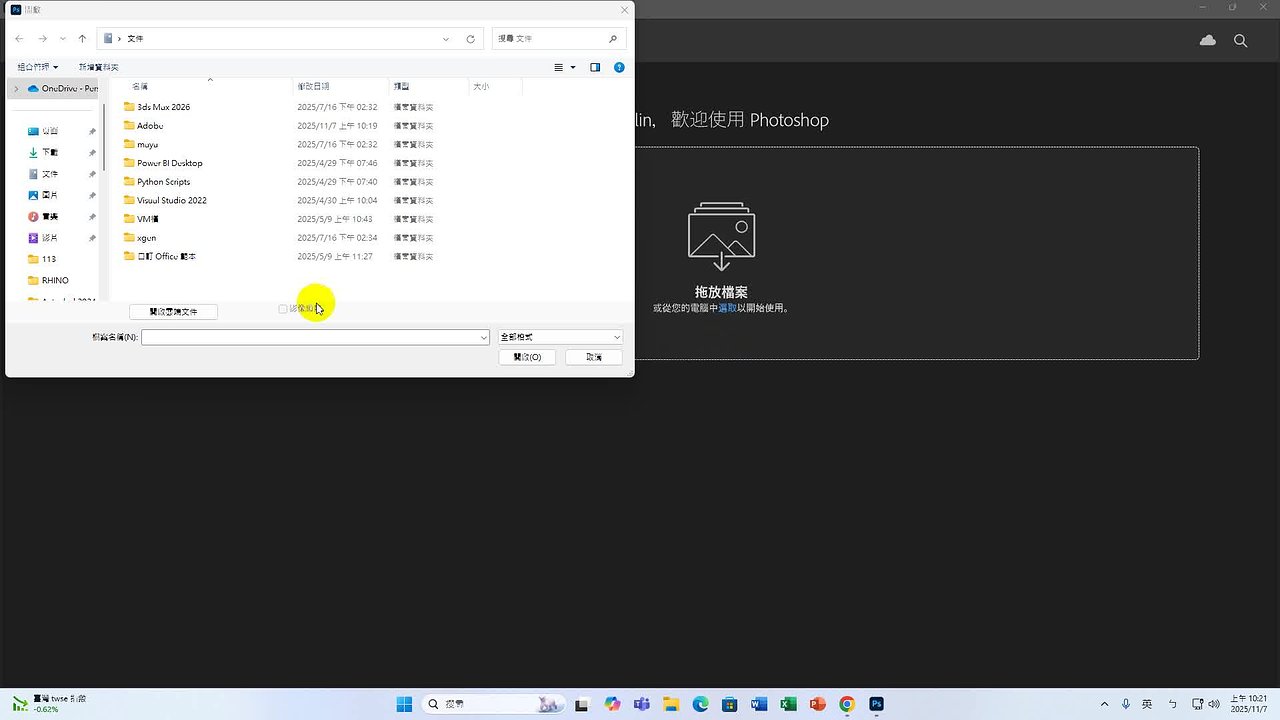
Task: Click New Folder in the command bar
Action: pos(98,67)
